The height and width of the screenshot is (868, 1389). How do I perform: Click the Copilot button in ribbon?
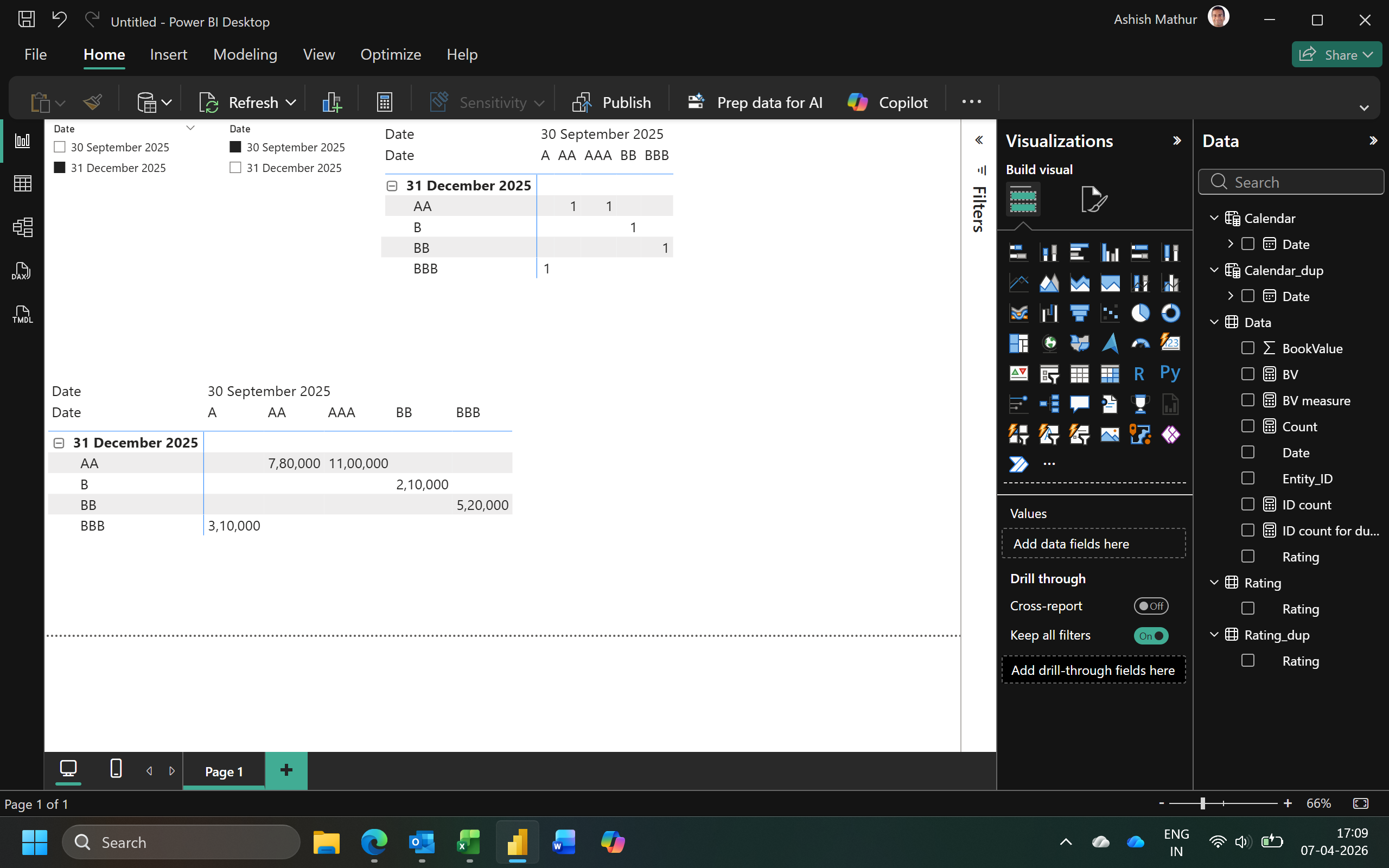pyautogui.click(x=887, y=102)
